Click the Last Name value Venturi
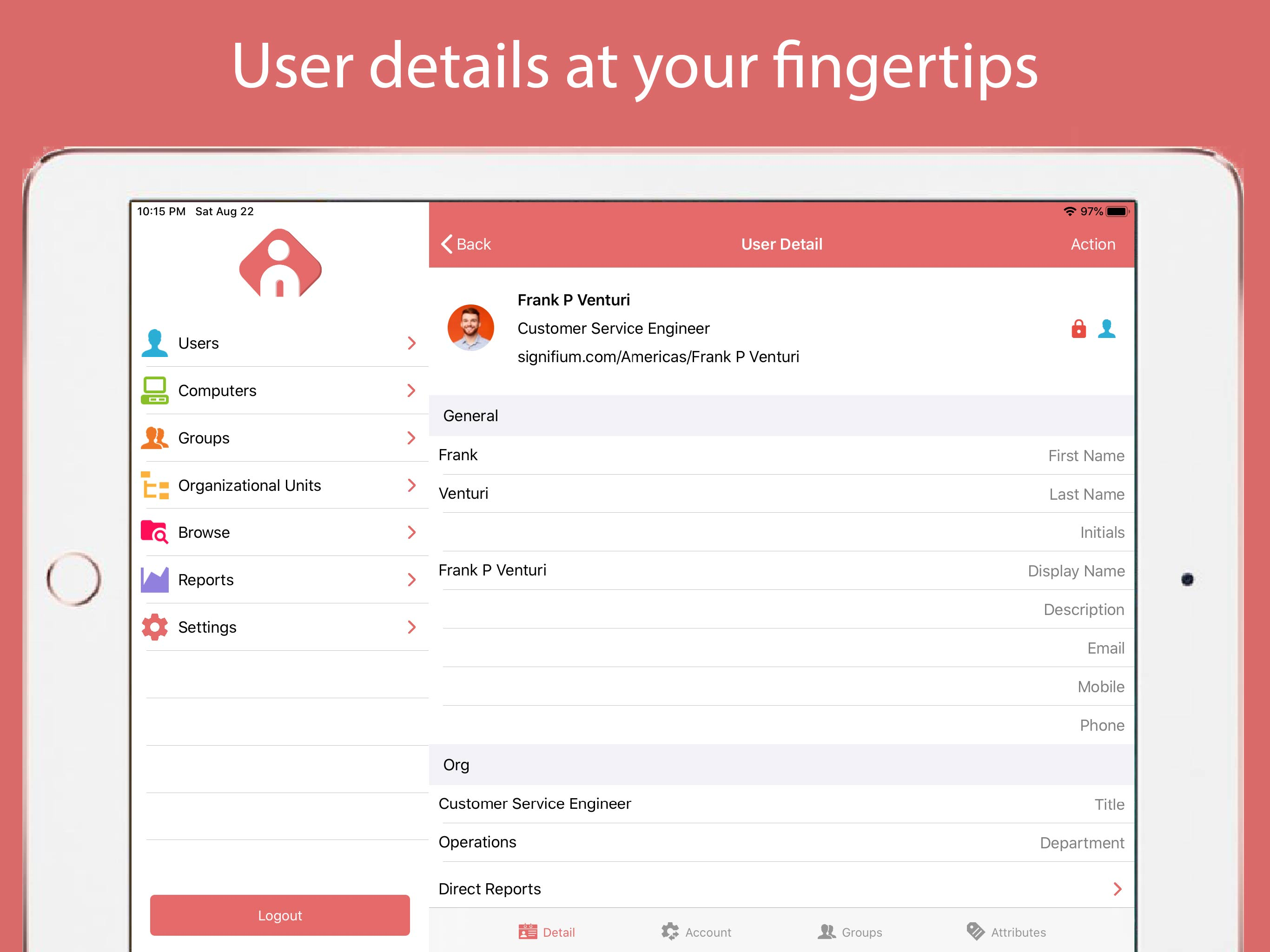The width and height of the screenshot is (1270, 952). 463,493
